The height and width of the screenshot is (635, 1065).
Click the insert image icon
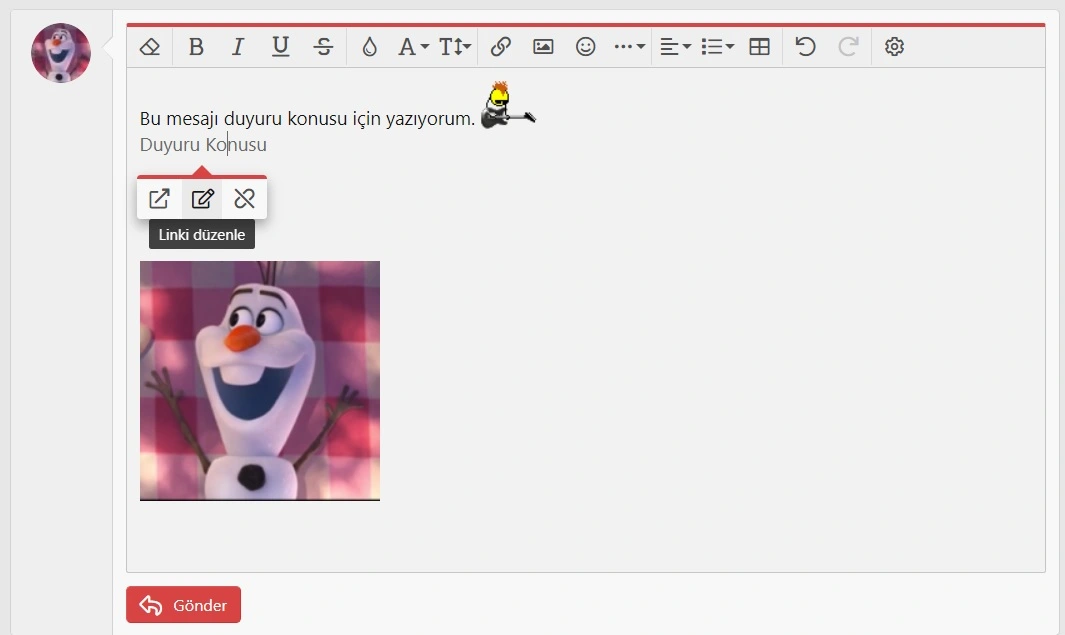(x=543, y=47)
